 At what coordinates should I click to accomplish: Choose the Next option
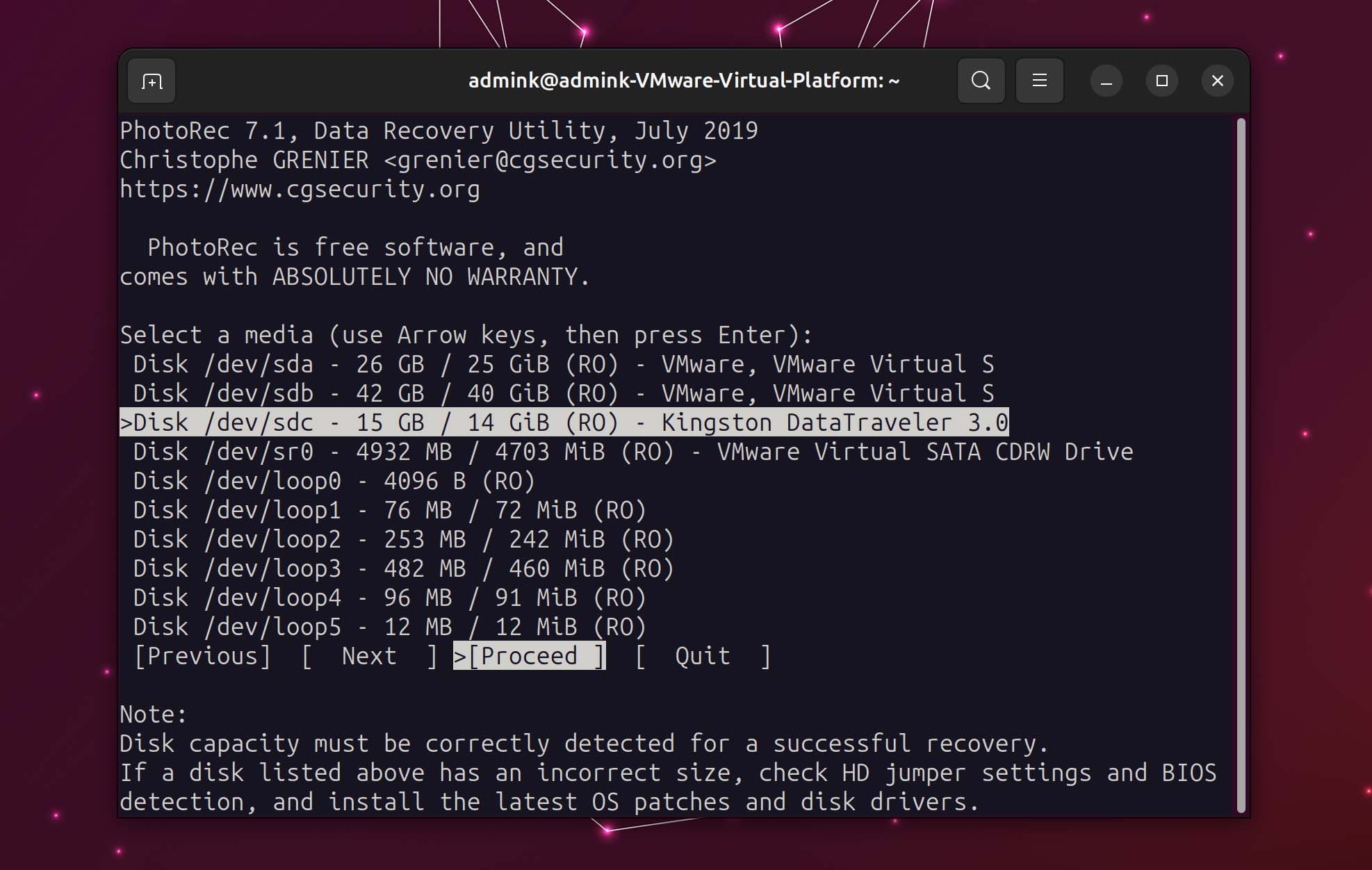369,656
